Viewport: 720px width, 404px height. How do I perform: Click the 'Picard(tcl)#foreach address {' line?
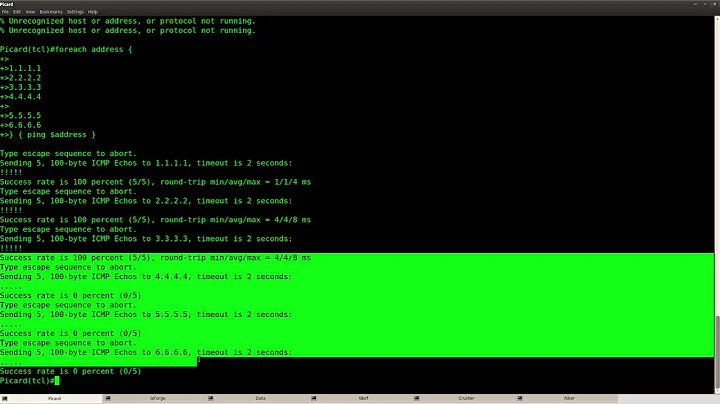click(x=66, y=49)
